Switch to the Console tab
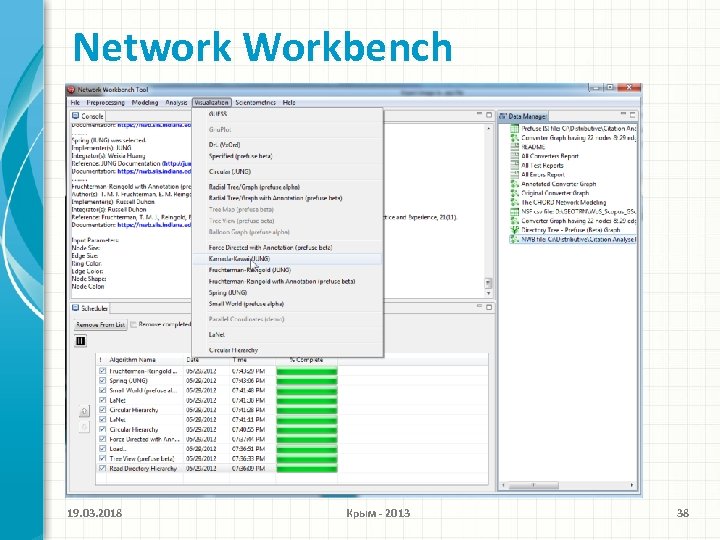The image size is (720, 540). [x=87, y=116]
